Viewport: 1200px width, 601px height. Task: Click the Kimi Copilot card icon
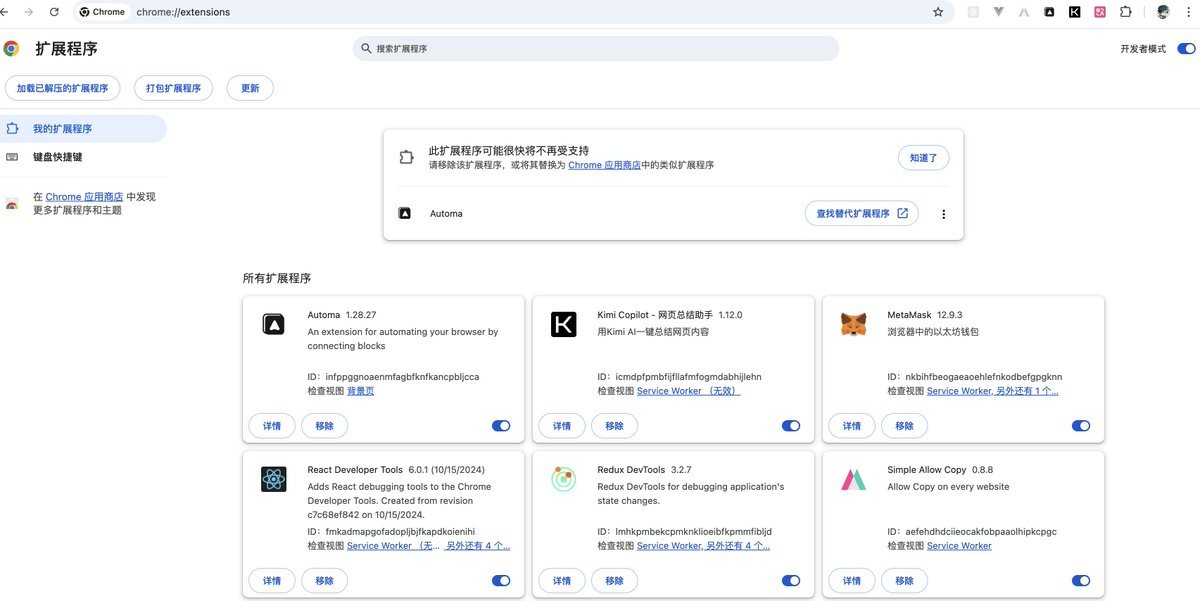564,324
